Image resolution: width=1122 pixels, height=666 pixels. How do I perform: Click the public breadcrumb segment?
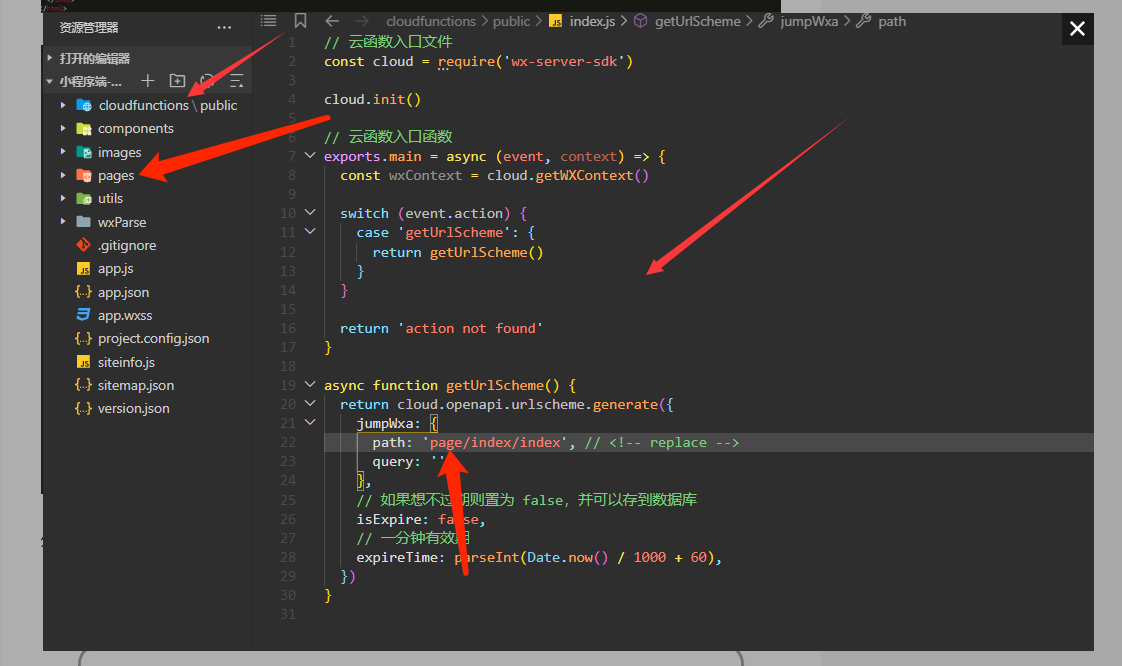click(512, 21)
